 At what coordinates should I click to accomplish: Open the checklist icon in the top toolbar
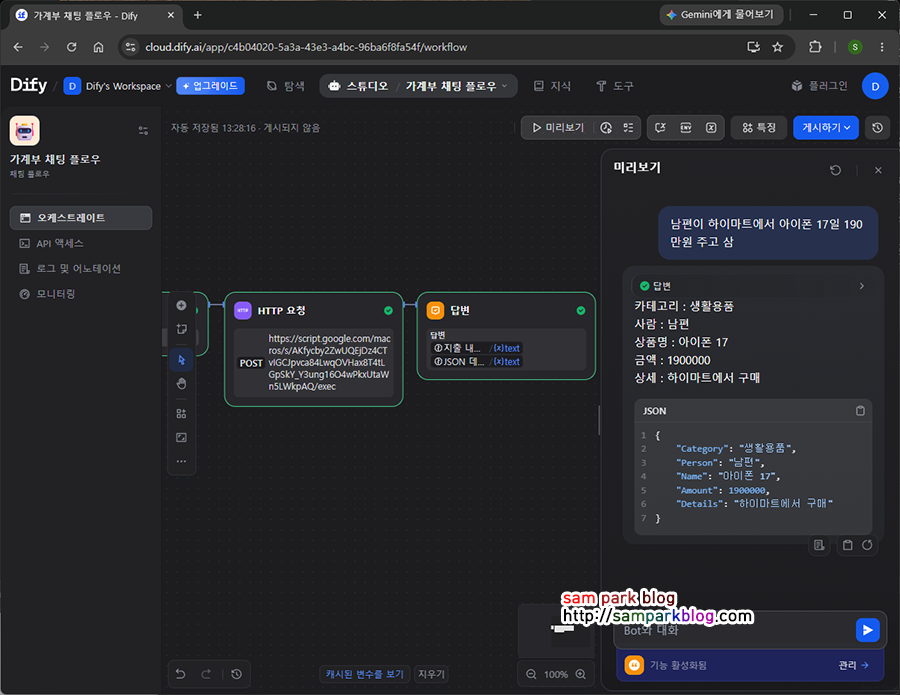click(x=629, y=127)
